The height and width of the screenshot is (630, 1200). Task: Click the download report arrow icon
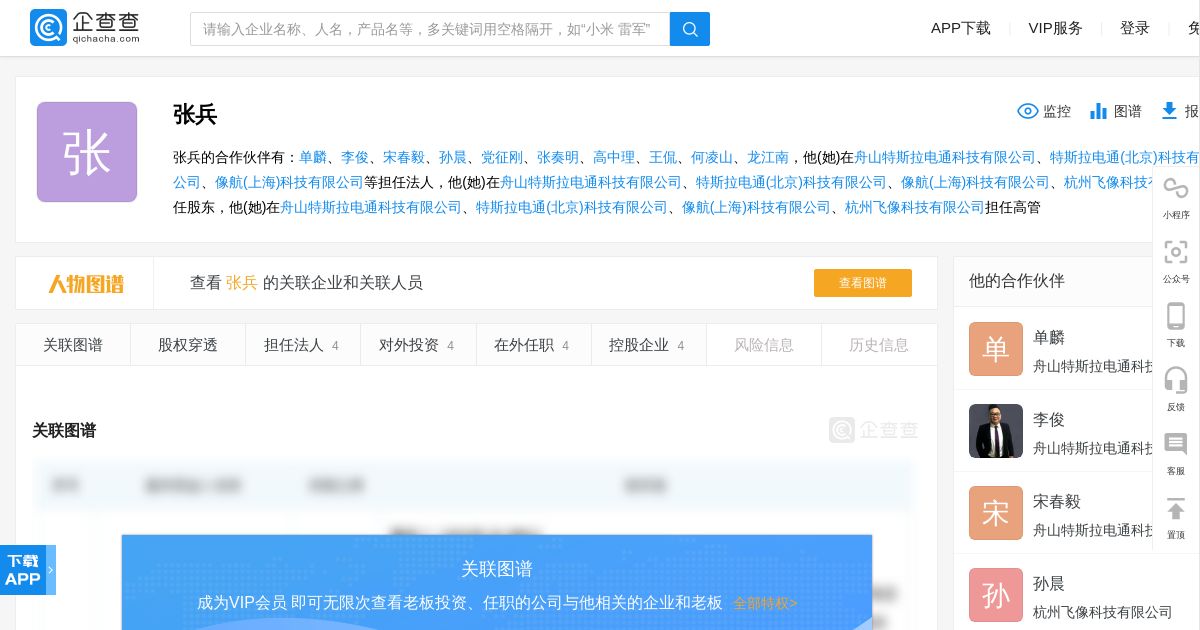pyautogui.click(x=1169, y=111)
